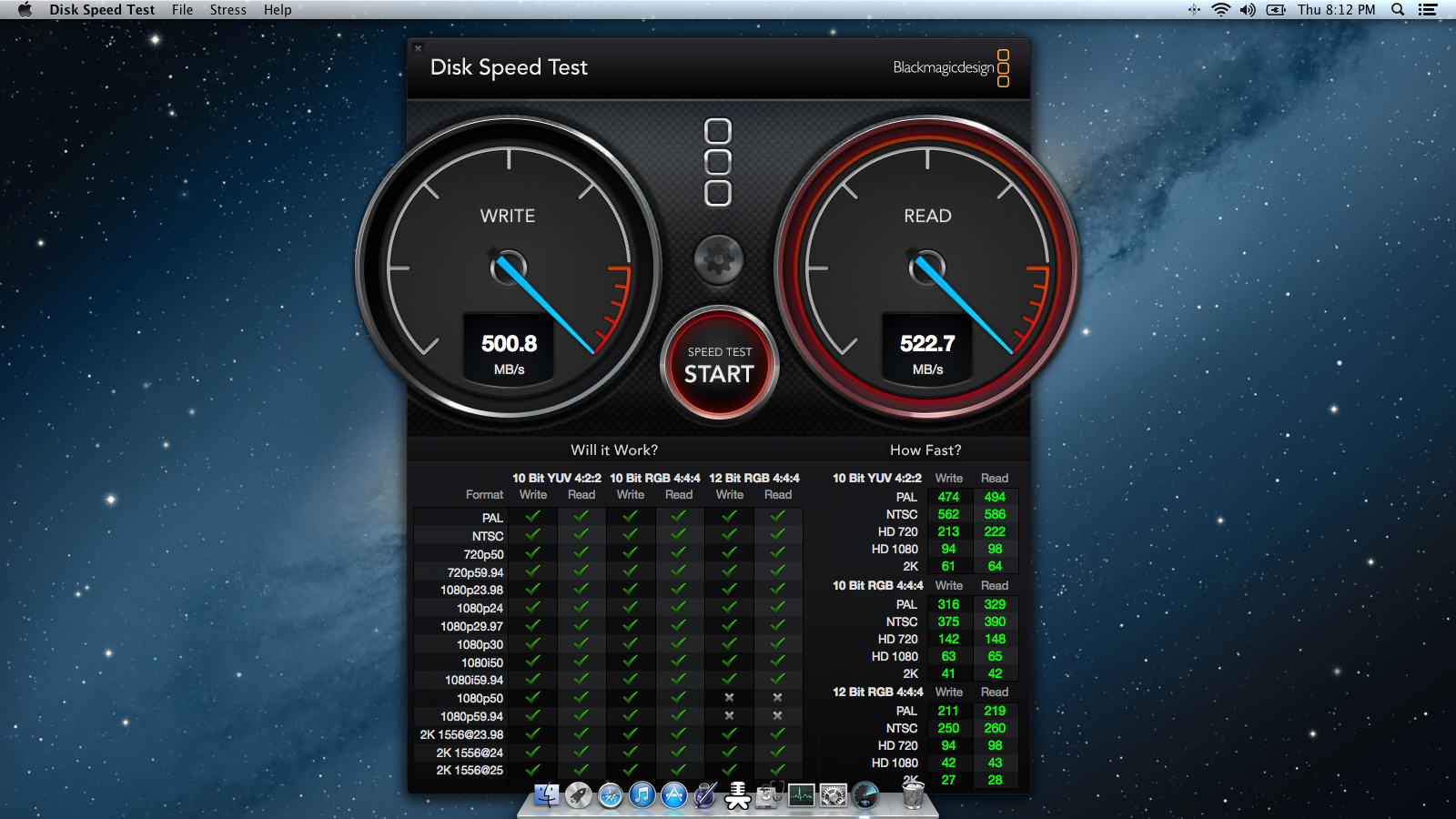
Task: Open Notification Center from menu bar
Action: click(1428, 10)
